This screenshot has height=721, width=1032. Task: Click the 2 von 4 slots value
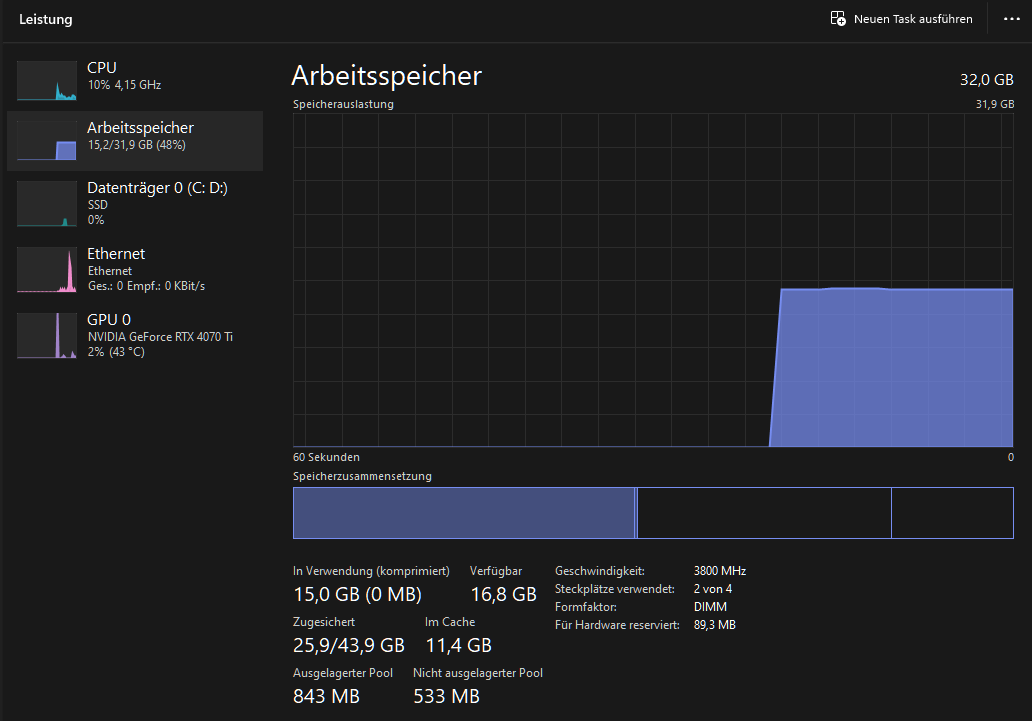pos(712,589)
